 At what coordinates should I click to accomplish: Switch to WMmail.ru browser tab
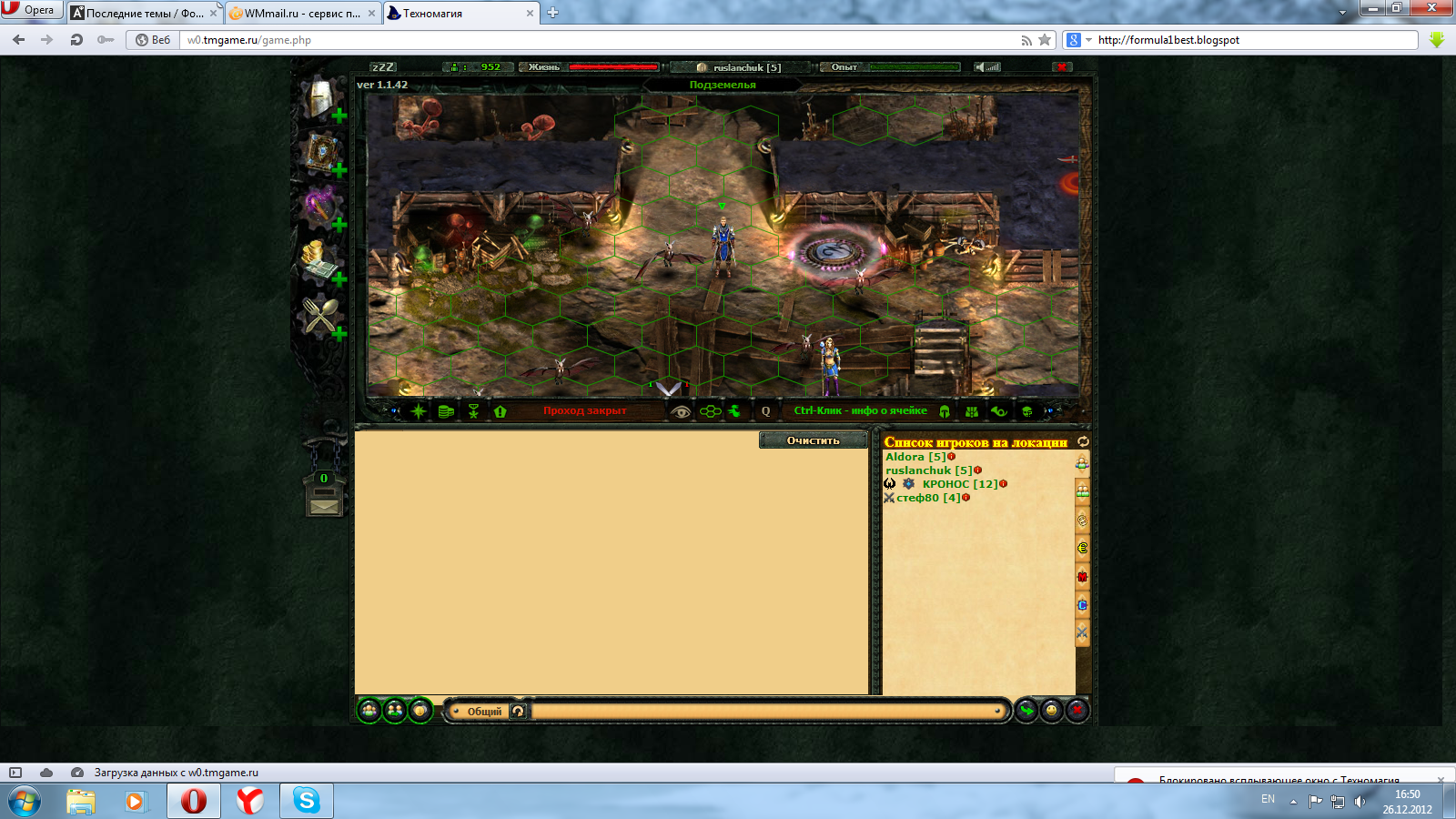[302, 13]
